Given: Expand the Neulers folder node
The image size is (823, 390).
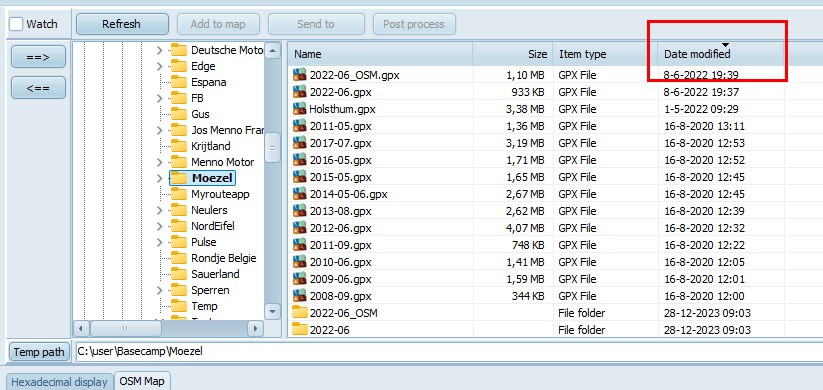Looking at the screenshot, I should pyautogui.click(x=160, y=210).
